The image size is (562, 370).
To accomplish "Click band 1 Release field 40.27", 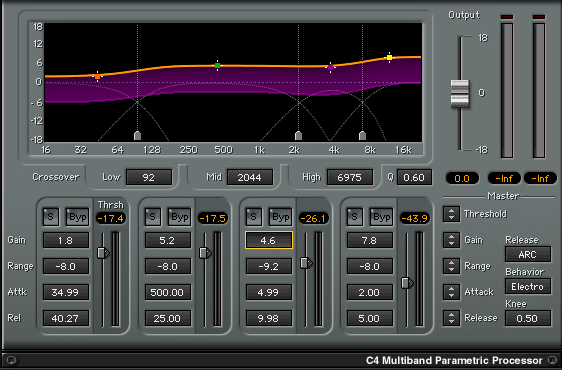I will 66,318.
